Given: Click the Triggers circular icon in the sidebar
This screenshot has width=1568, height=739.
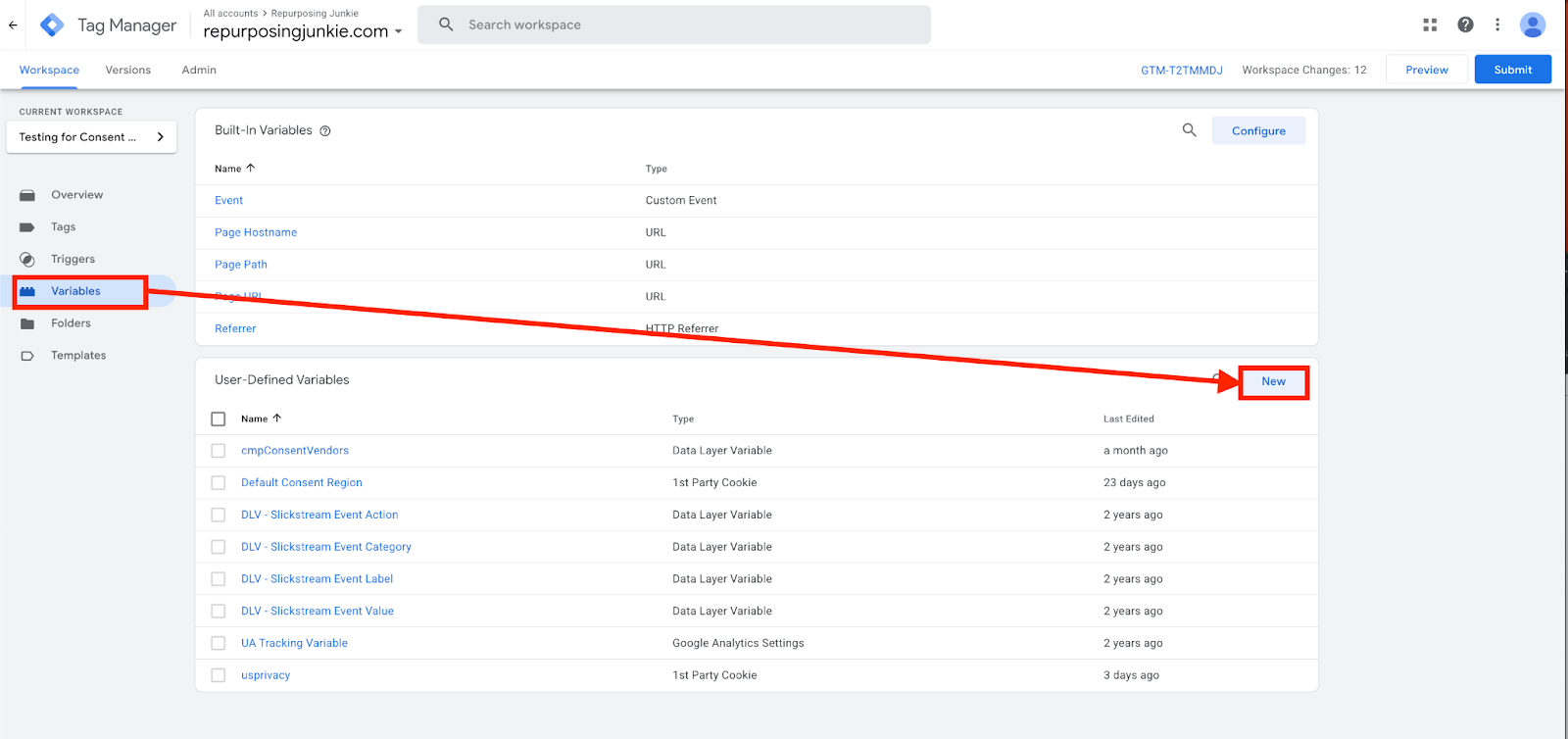Looking at the screenshot, I should click(x=27, y=260).
